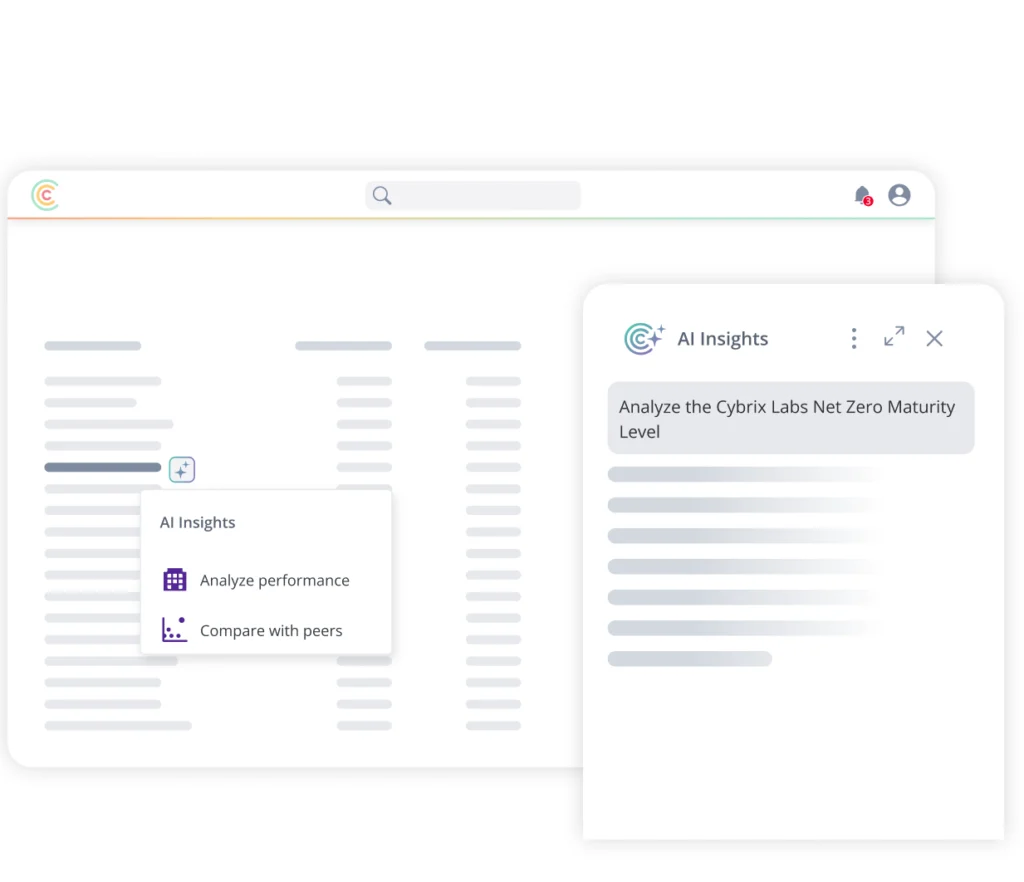Click the AI Insights panel title text
Screen dimensions: 1024x882
pyautogui.click(x=722, y=339)
